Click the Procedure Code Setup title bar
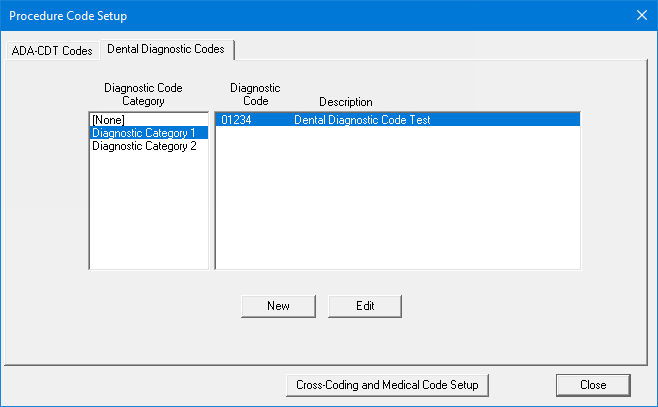This screenshot has height=407, width=658. pyautogui.click(x=300, y=15)
